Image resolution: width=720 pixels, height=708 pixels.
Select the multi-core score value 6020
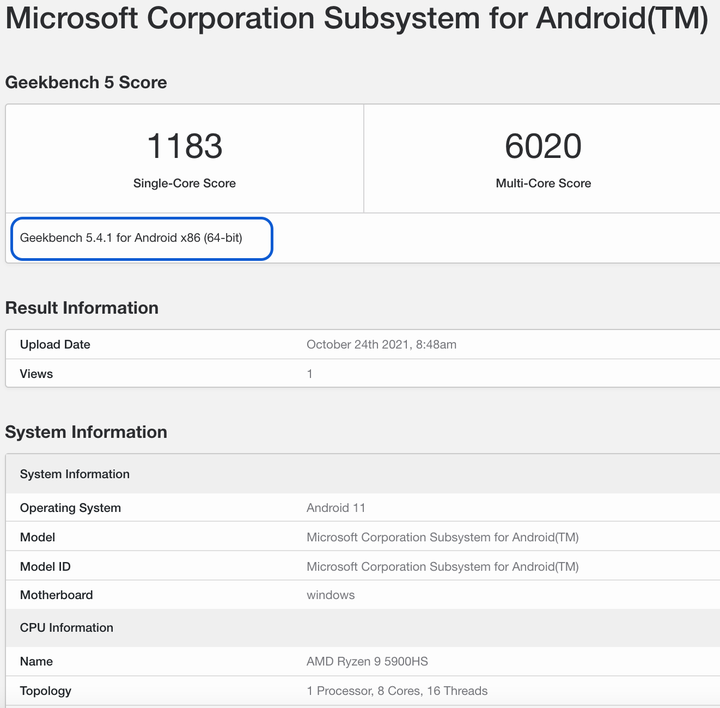pos(543,146)
